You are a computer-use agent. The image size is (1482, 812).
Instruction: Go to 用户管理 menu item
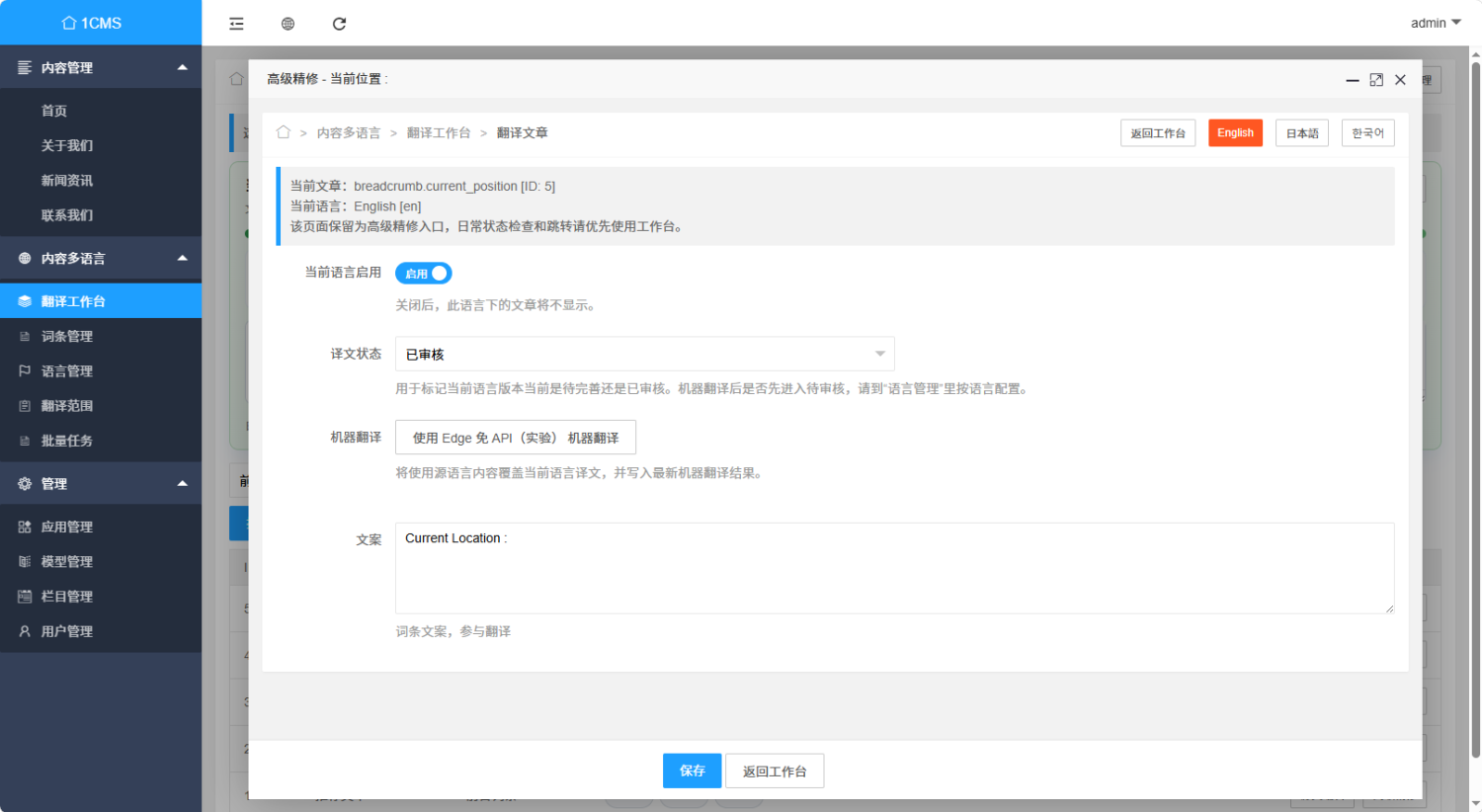click(101, 631)
